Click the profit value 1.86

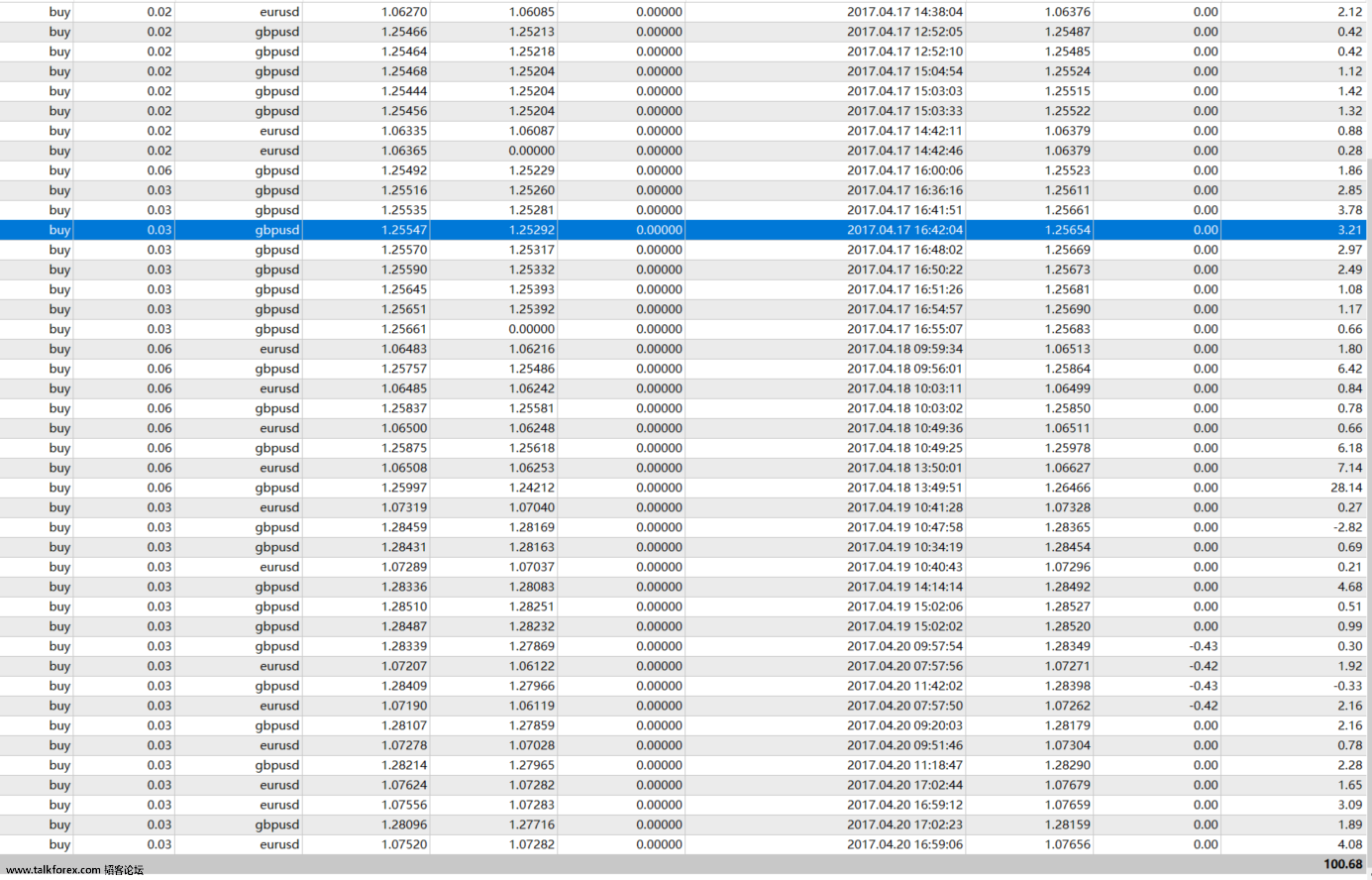(x=1349, y=170)
